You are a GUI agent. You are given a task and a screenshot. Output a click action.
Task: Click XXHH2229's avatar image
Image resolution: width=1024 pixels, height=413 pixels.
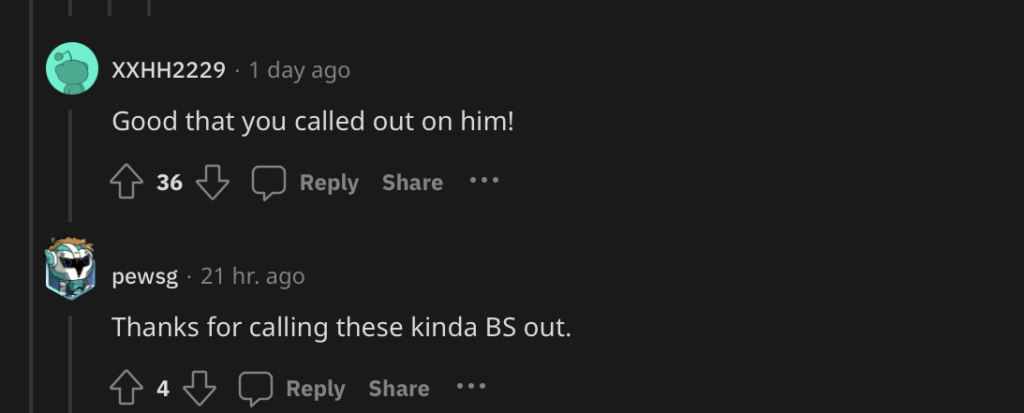click(71, 69)
